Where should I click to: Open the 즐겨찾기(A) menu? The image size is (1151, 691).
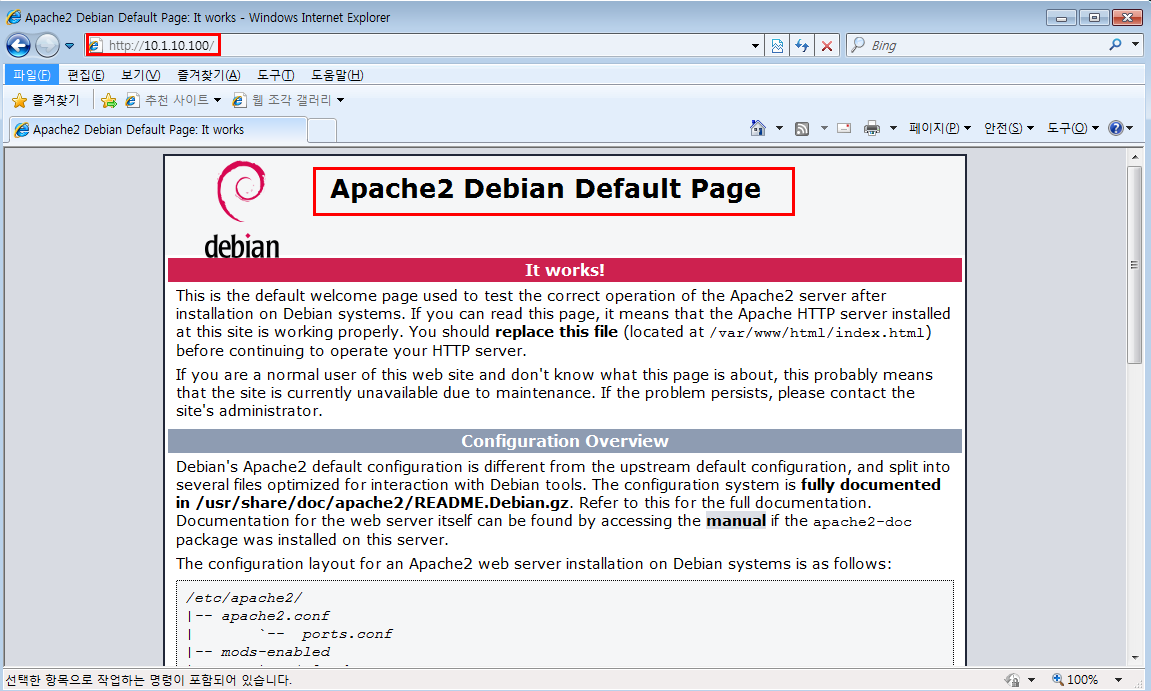[x=208, y=75]
